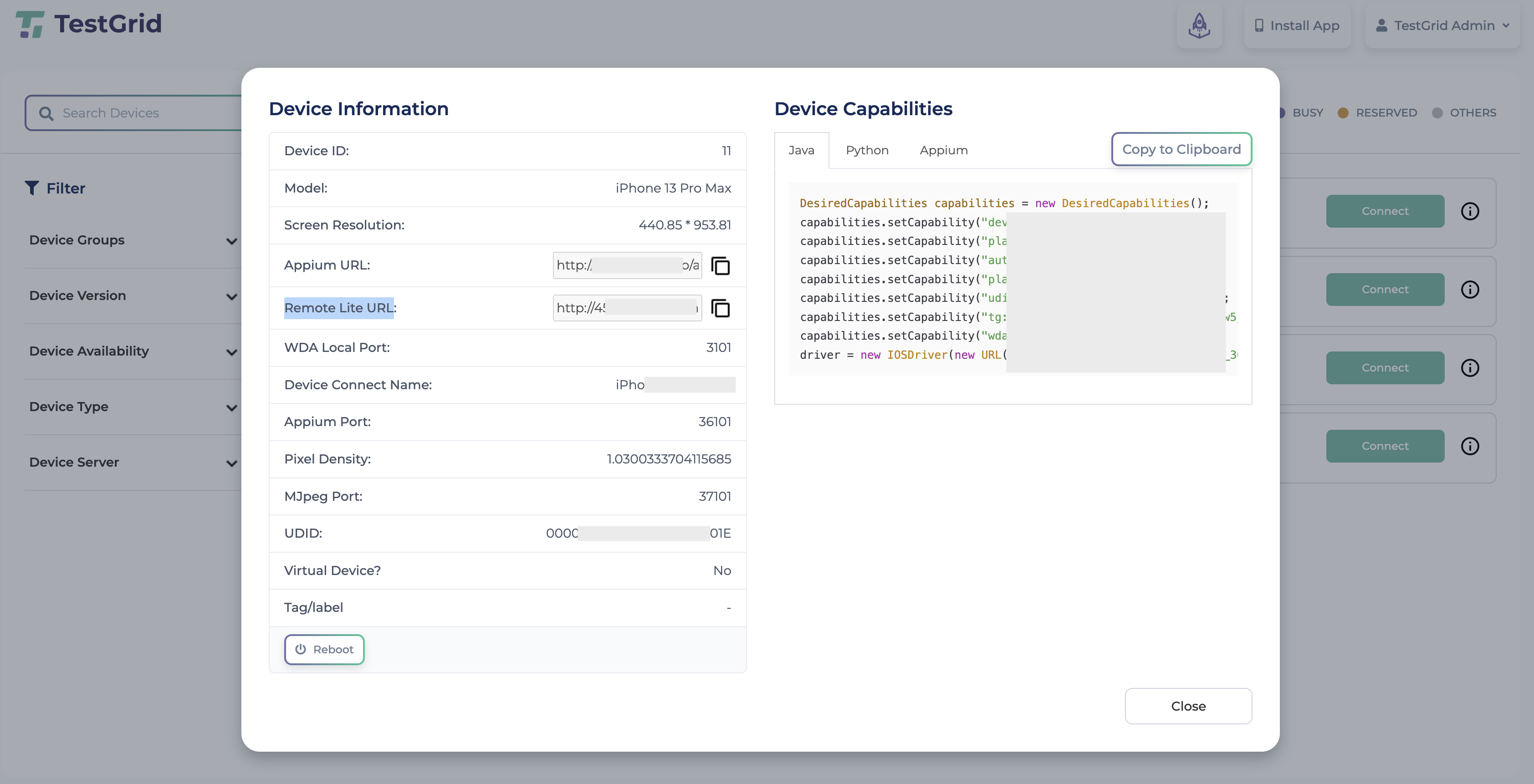Open info icon beside fourth Connect button
1534x784 pixels.
click(1470, 447)
